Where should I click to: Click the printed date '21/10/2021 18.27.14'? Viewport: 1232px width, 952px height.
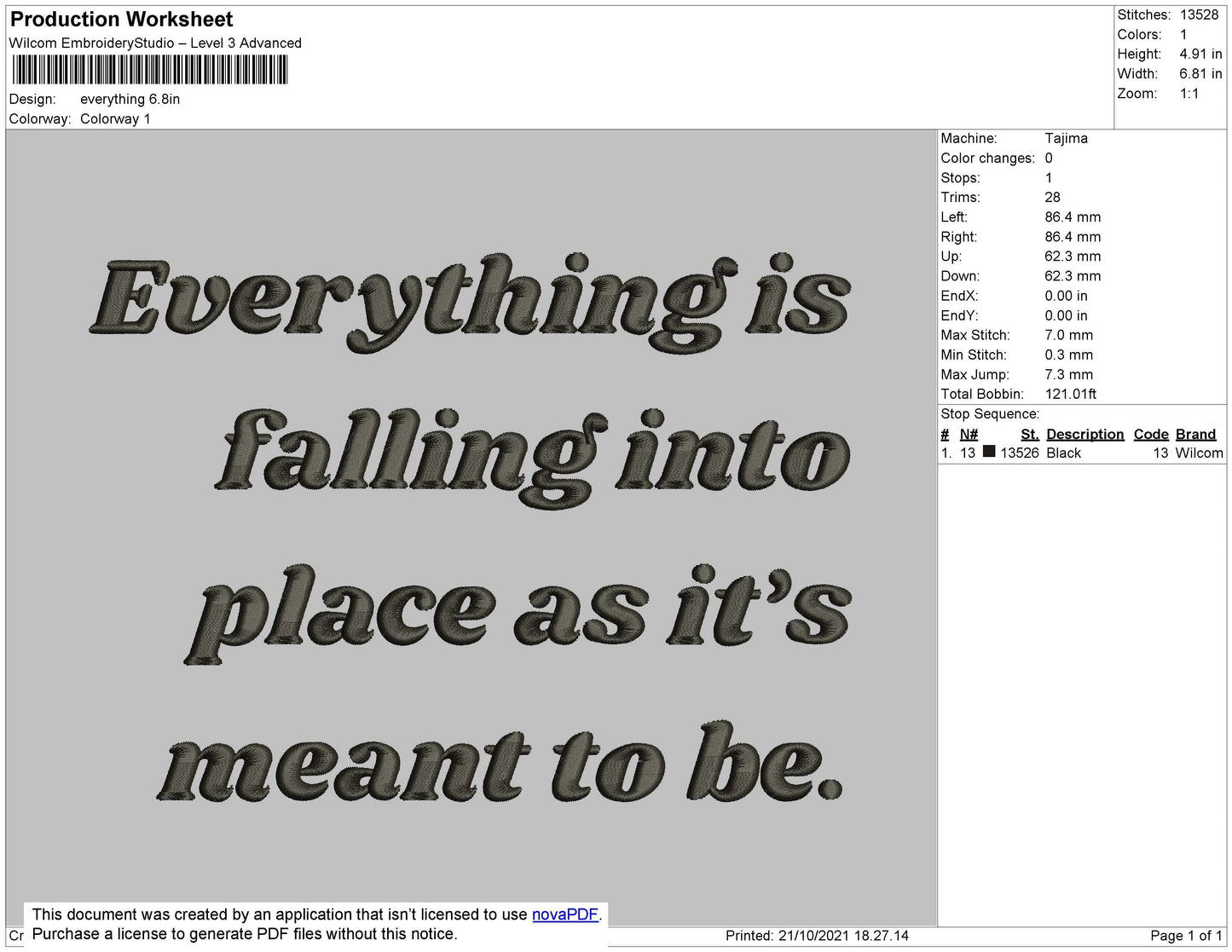(843, 935)
